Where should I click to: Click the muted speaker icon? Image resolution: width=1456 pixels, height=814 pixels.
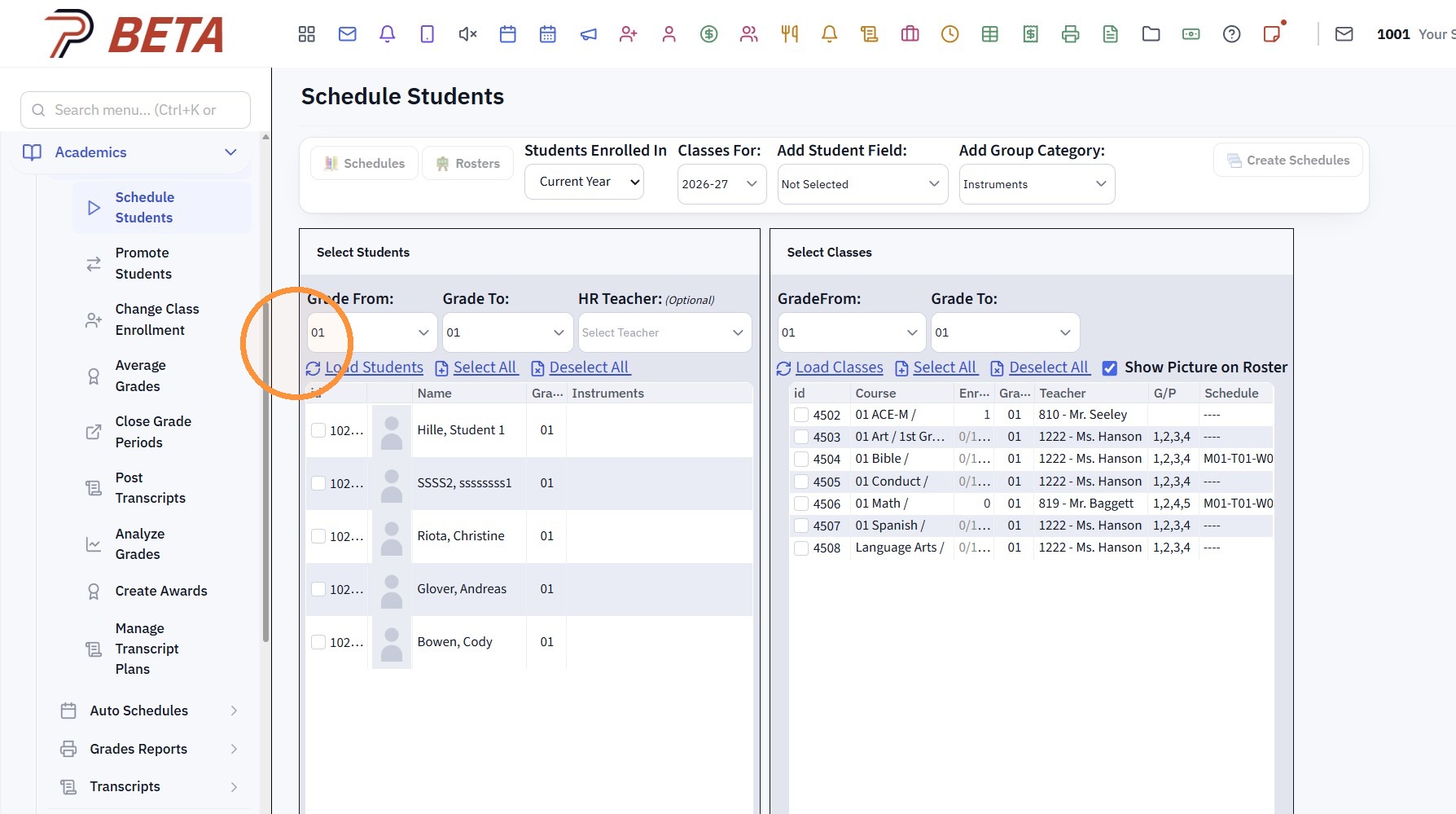(x=467, y=34)
